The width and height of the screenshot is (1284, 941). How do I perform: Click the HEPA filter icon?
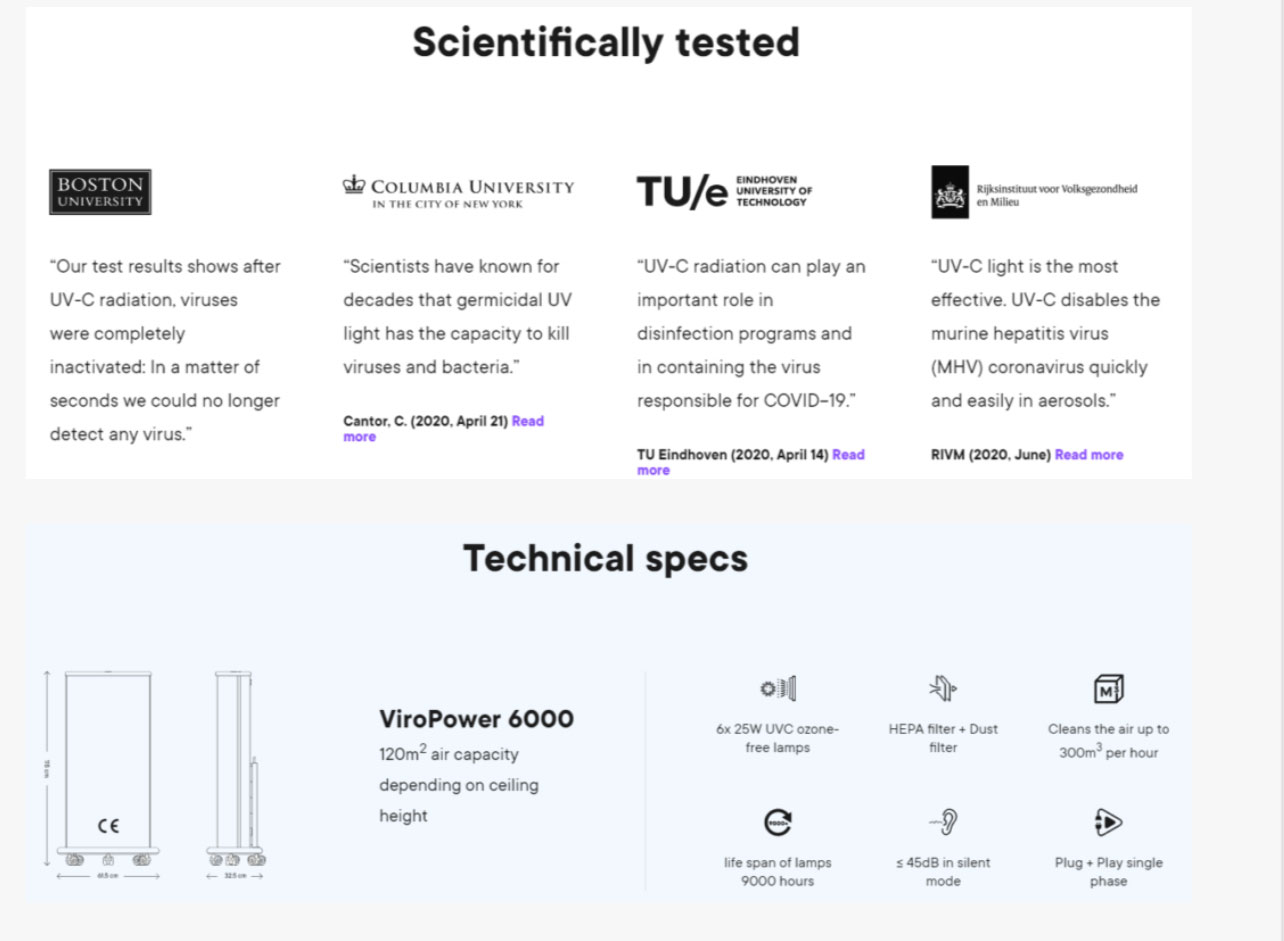point(942,689)
